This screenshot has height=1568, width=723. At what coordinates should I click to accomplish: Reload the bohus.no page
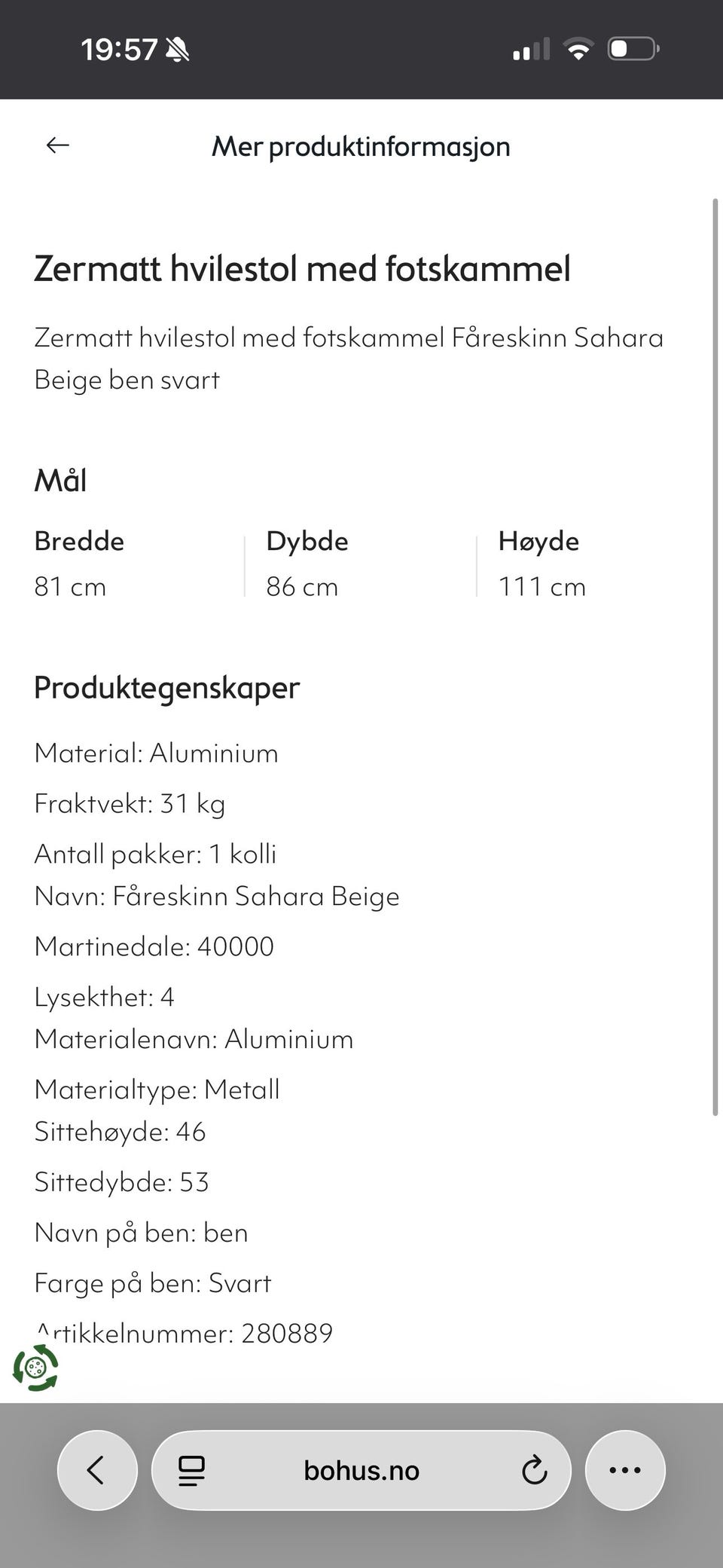point(534,1469)
